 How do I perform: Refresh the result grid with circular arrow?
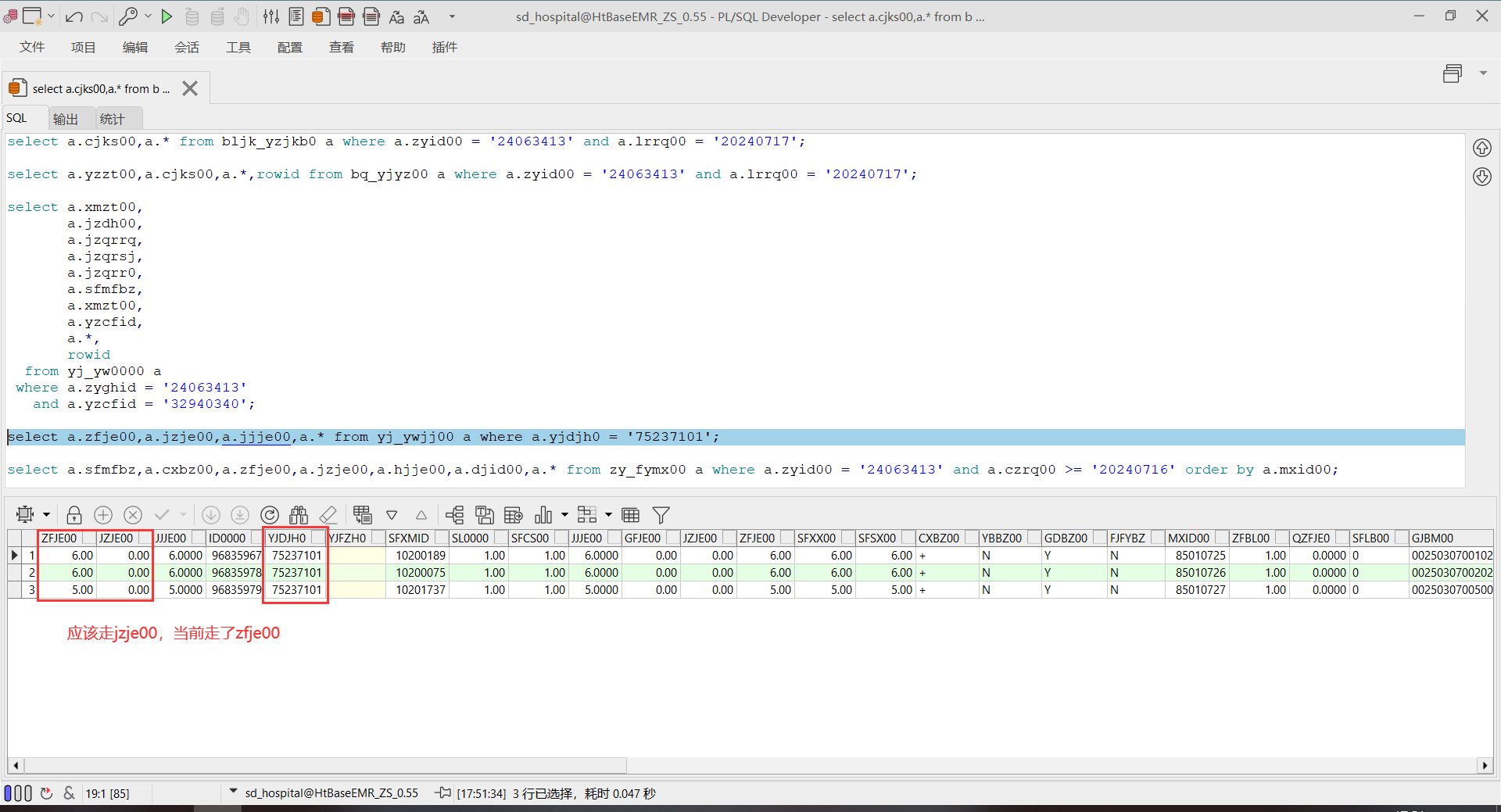[270, 515]
